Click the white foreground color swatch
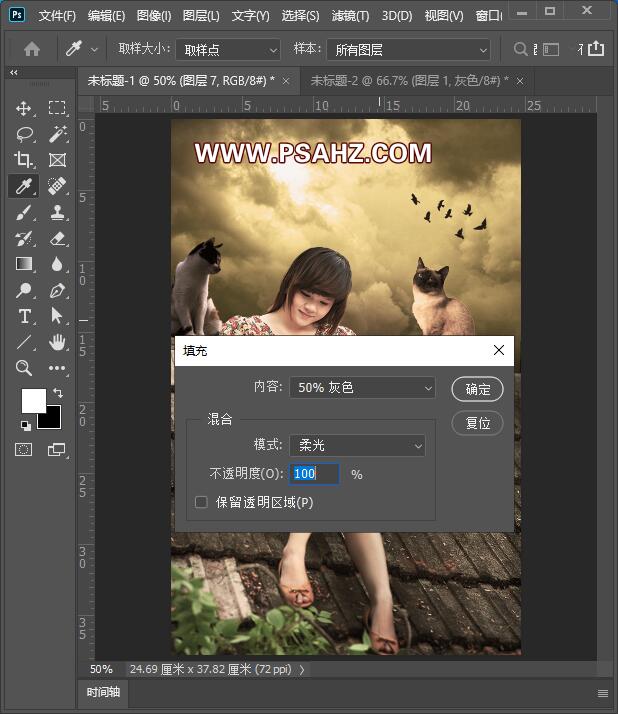Screen dimensions: 618x714 [x=32, y=399]
